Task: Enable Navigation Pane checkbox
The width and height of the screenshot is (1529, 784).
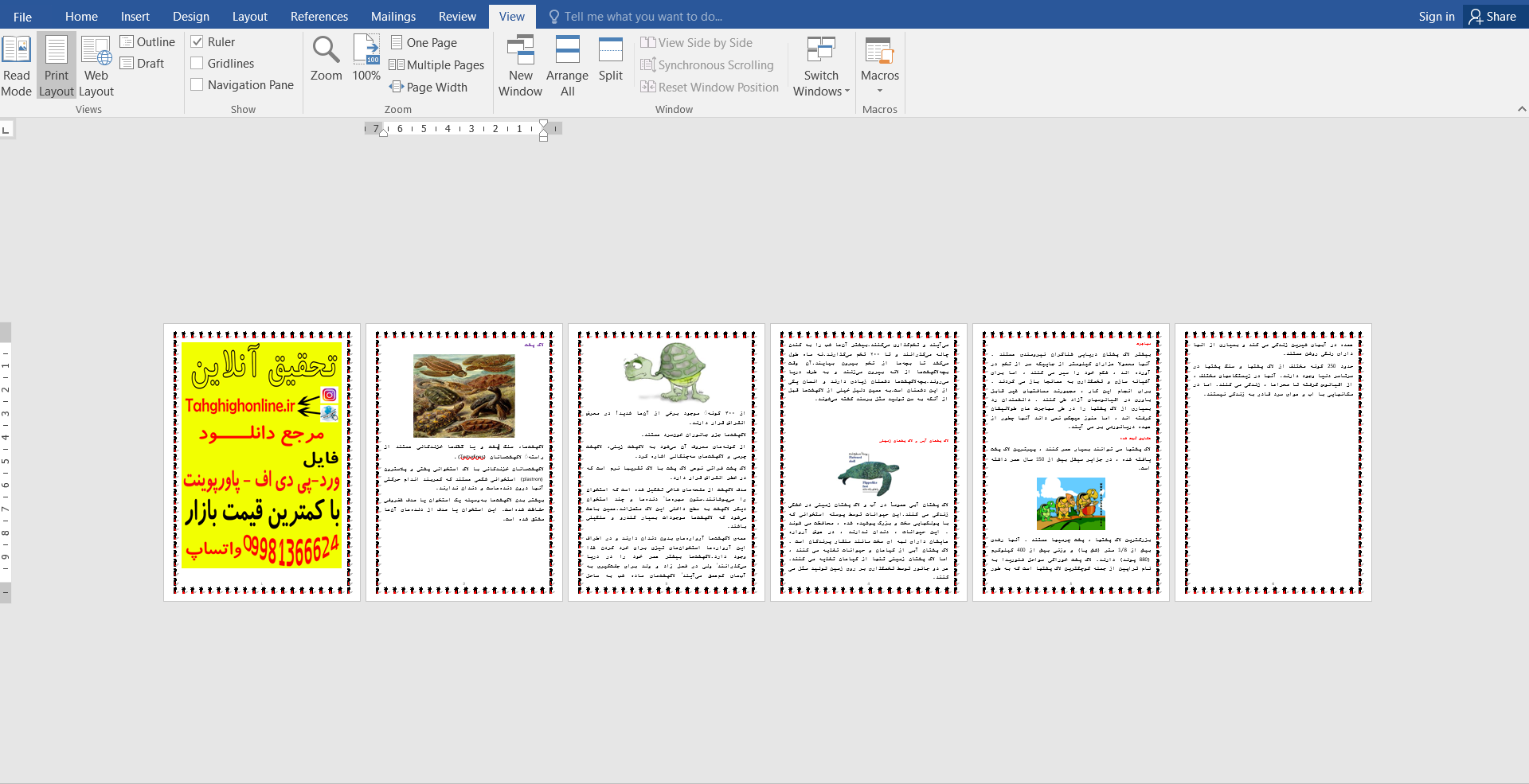Action: 242,84
